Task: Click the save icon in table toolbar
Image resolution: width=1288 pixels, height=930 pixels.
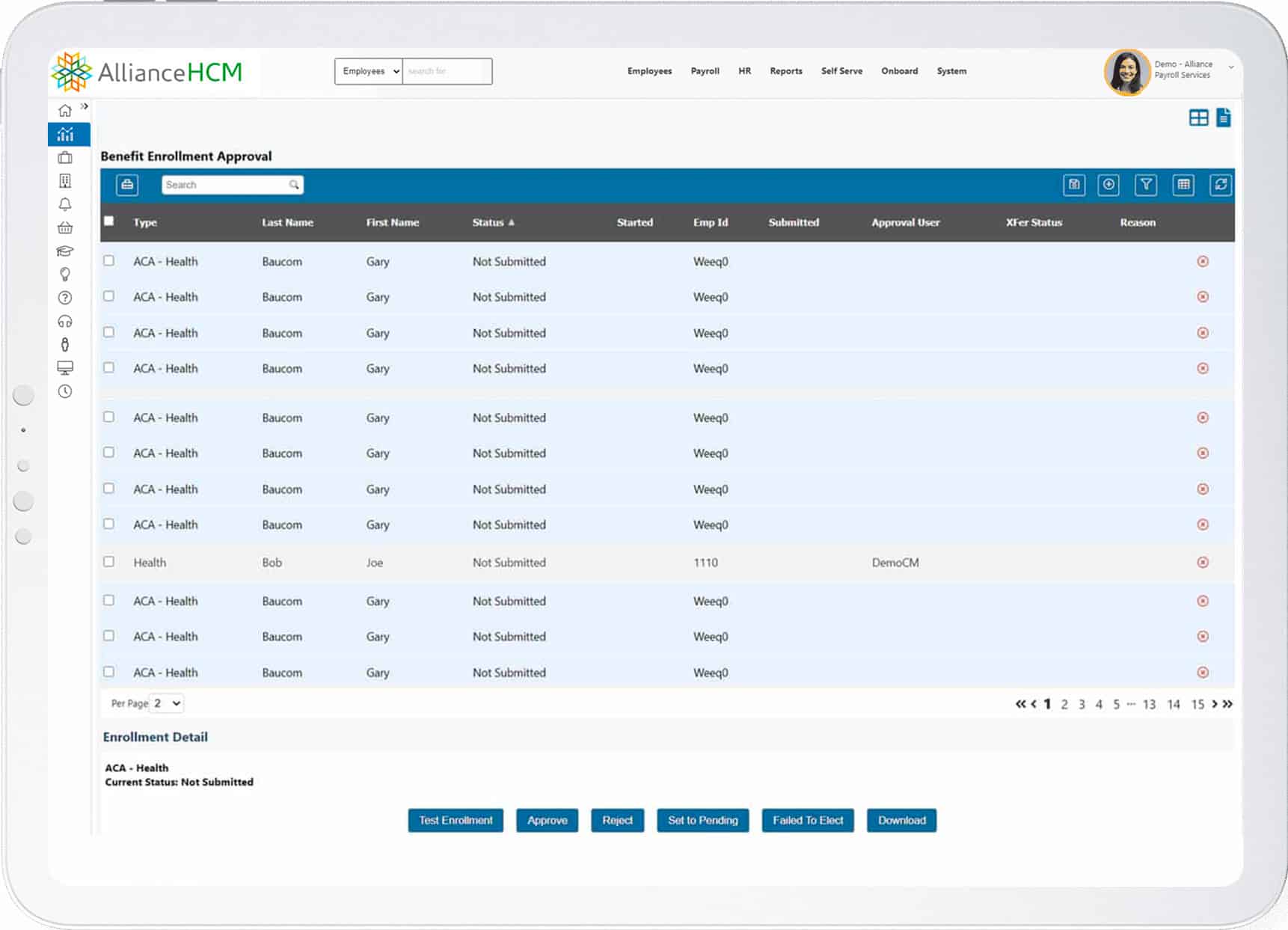Action: click(x=1074, y=185)
